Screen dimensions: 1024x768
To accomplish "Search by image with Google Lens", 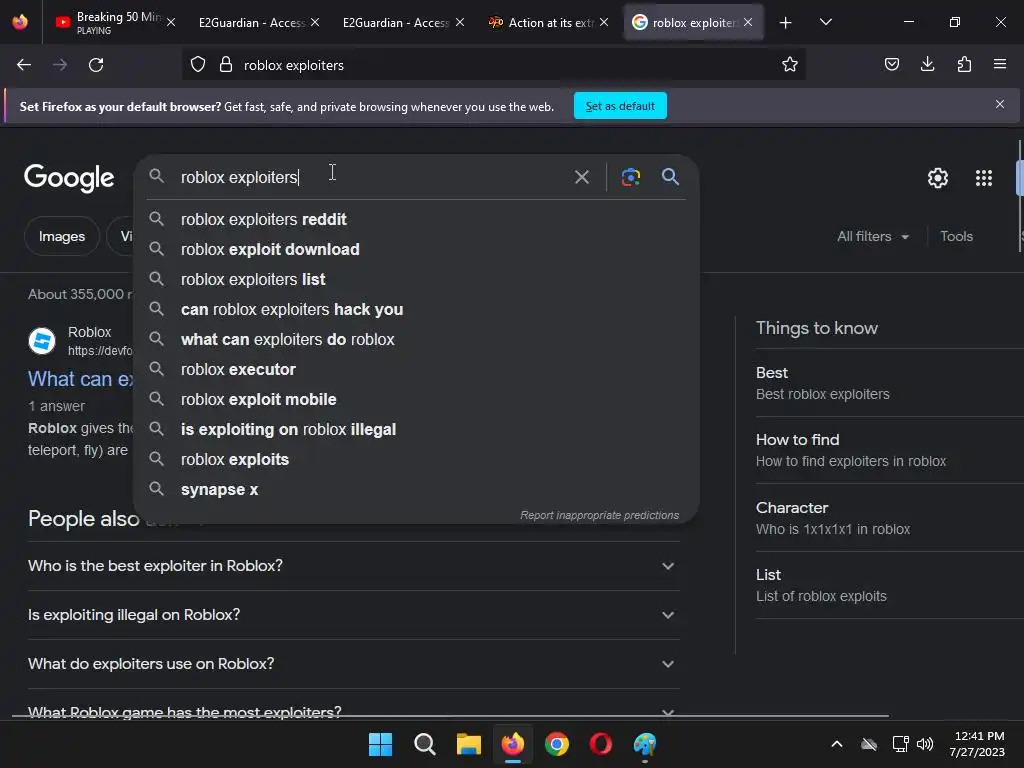I will pos(631,177).
